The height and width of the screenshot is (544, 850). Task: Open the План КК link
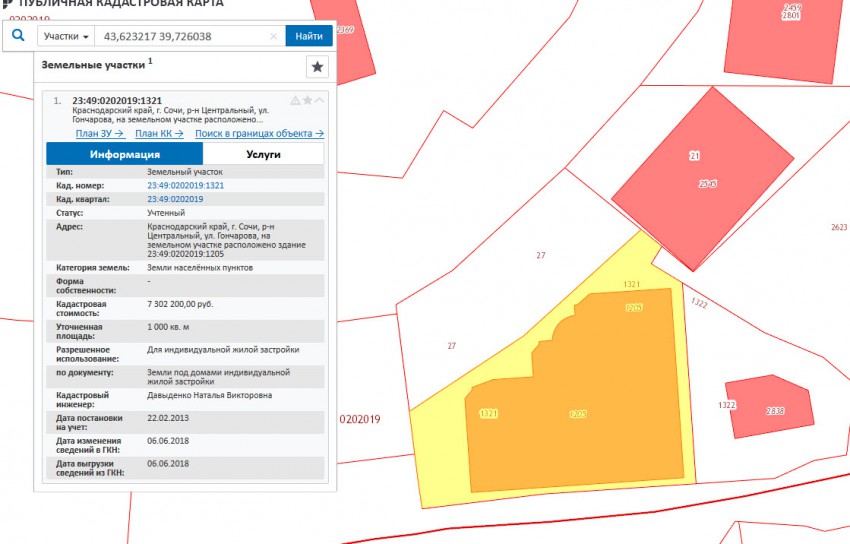(x=159, y=133)
